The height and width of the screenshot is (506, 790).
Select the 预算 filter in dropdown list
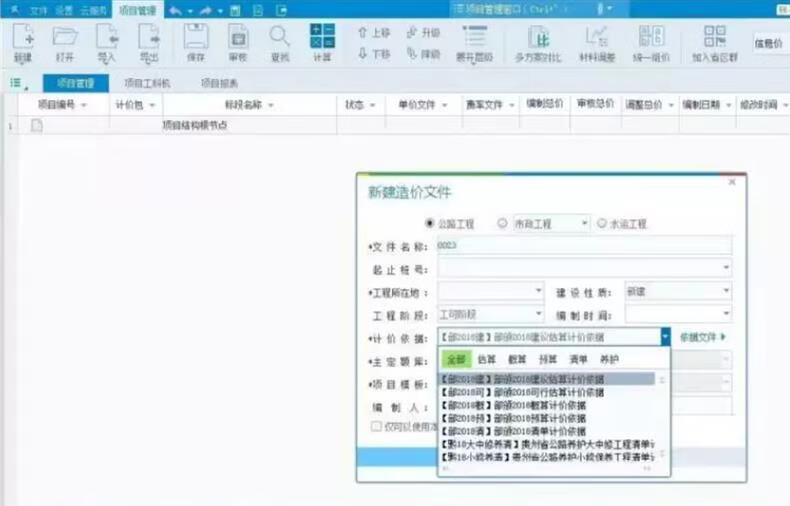(548, 359)
